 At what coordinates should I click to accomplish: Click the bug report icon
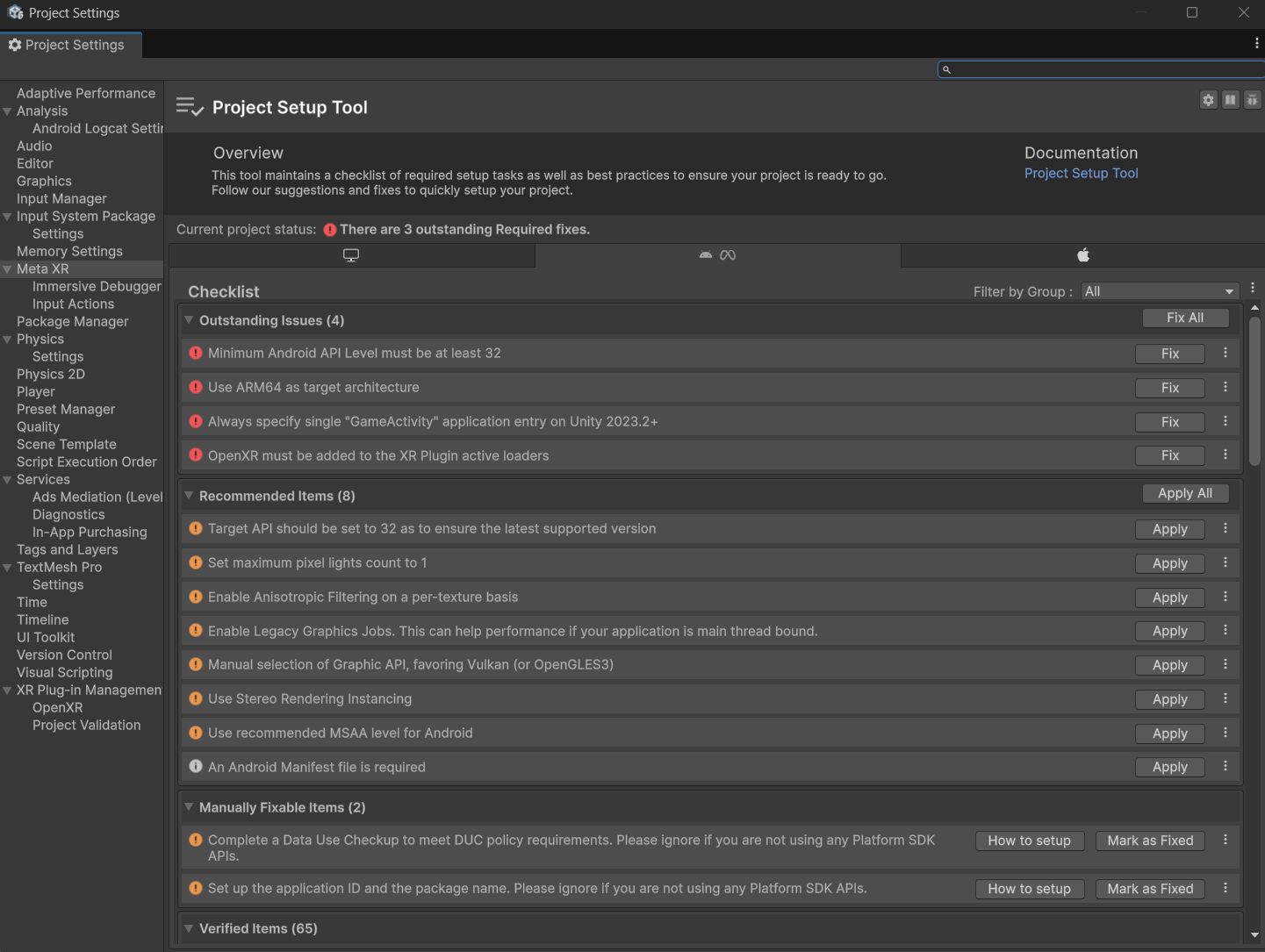(x=1253, y=100)
